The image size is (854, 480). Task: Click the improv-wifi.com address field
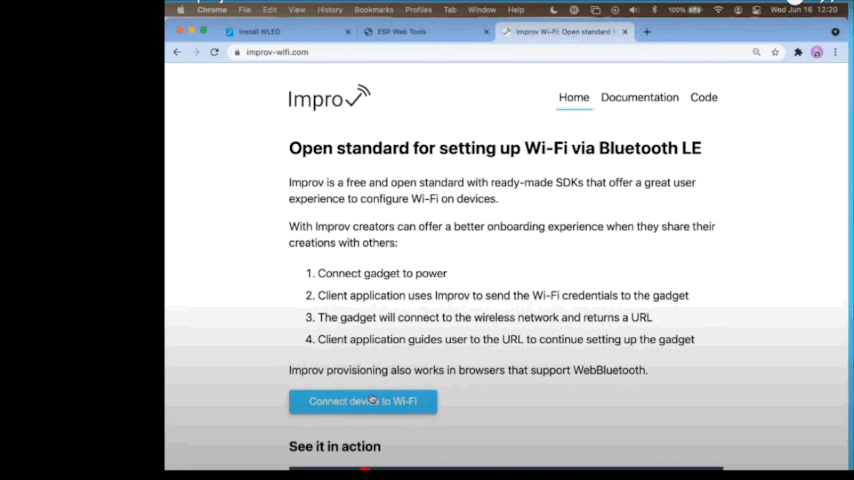point(490,52)
